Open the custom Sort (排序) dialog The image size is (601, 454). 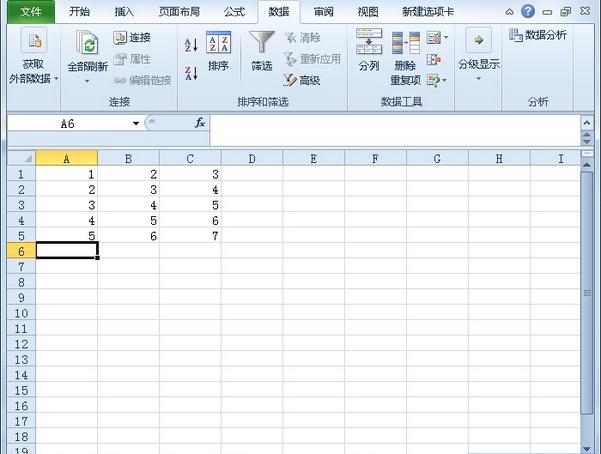[218, 52]
